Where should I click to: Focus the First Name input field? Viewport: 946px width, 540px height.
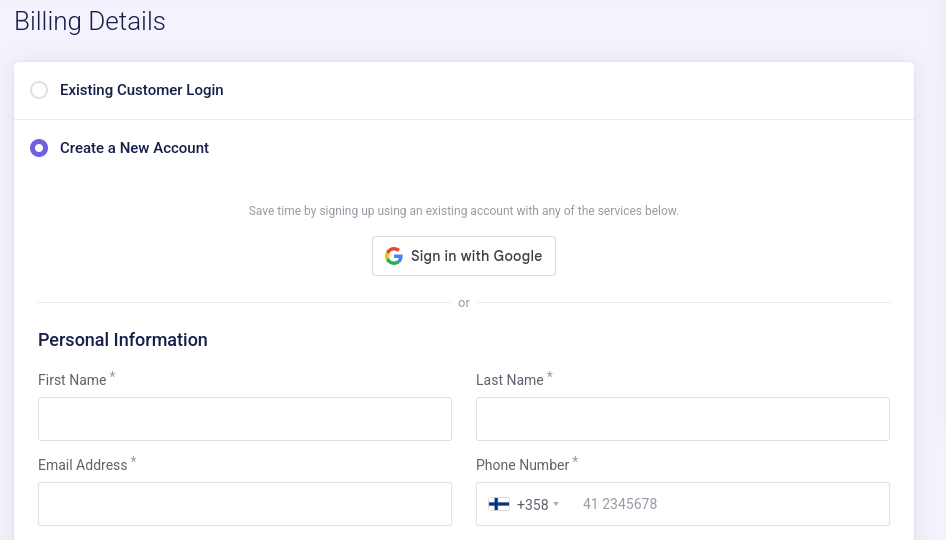coord(245,419)
